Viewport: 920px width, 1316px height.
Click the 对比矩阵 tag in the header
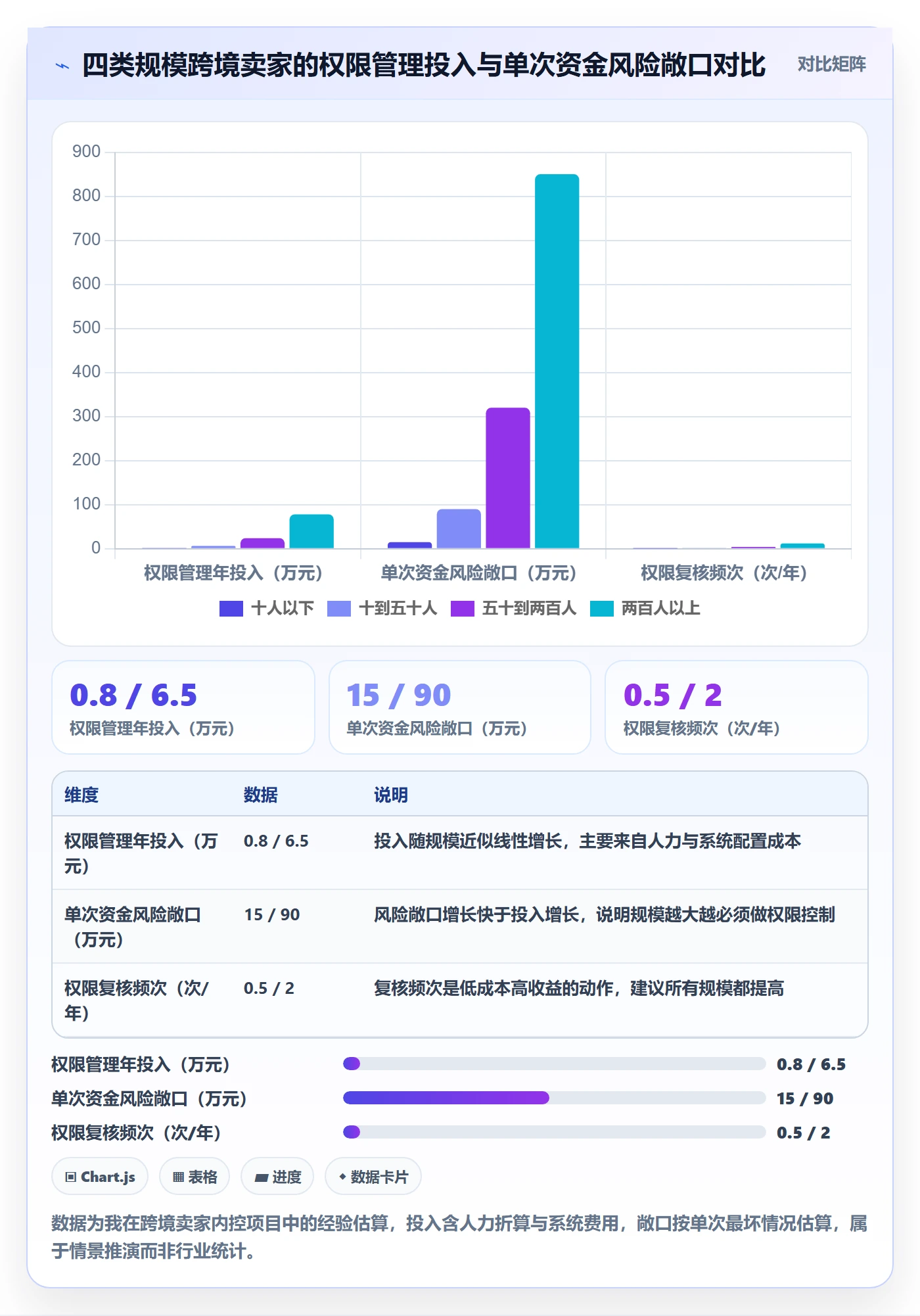(831, 64)
